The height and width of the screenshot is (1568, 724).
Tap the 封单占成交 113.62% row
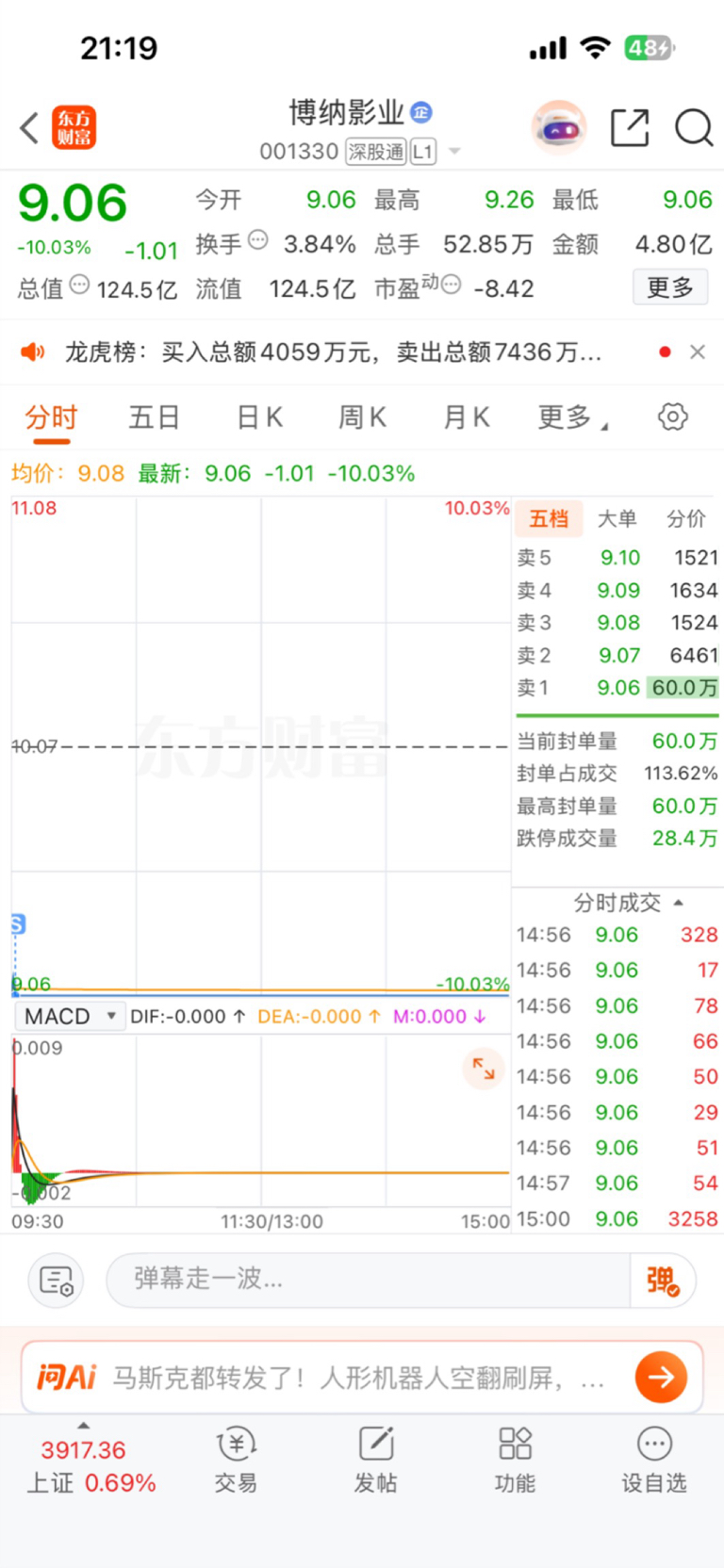coord(617,774)
